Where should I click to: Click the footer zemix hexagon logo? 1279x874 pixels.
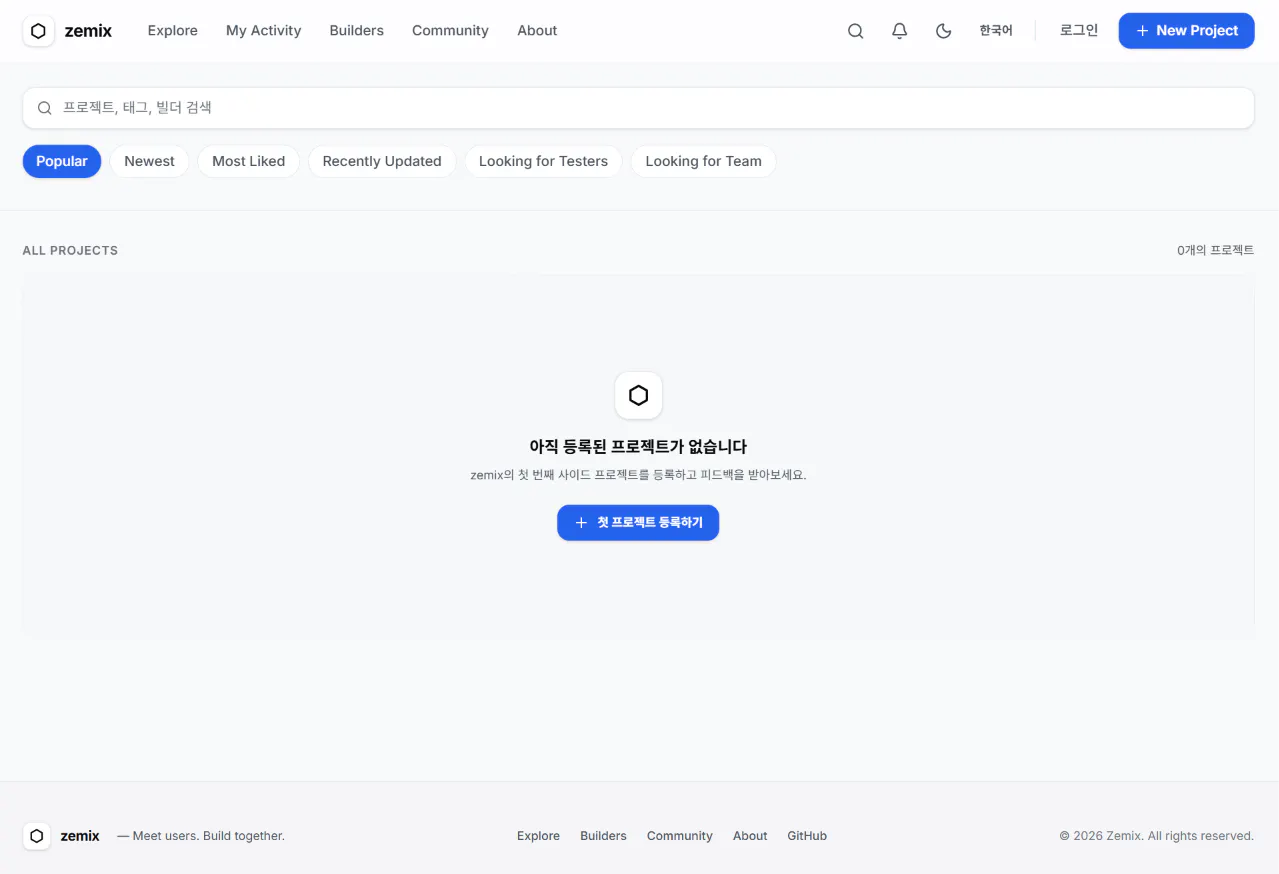(37, 836)
